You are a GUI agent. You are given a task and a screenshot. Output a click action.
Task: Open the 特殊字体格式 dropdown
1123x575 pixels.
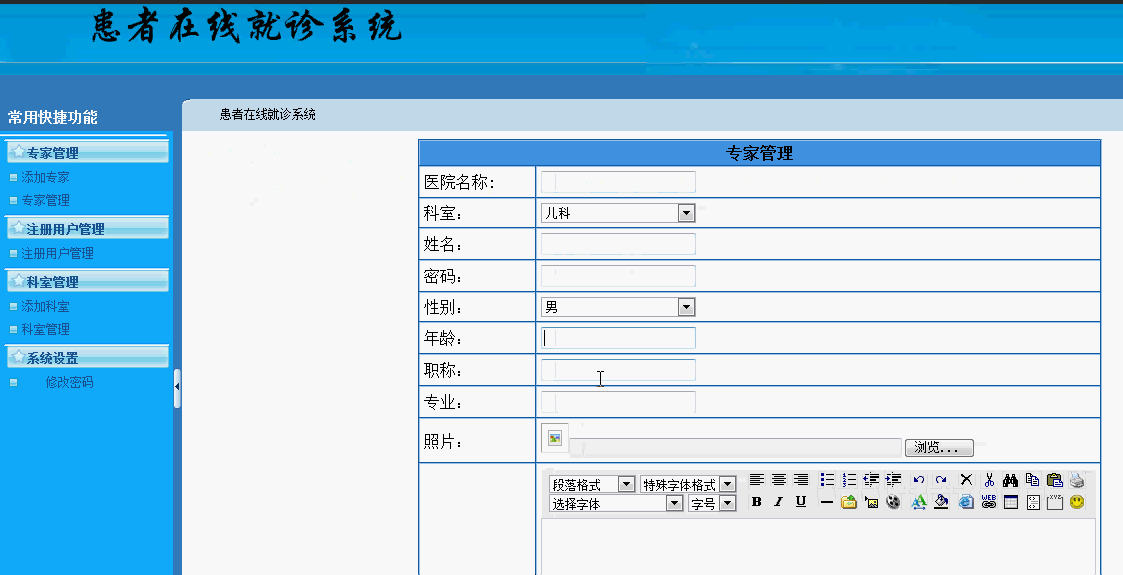pos(688,485)
